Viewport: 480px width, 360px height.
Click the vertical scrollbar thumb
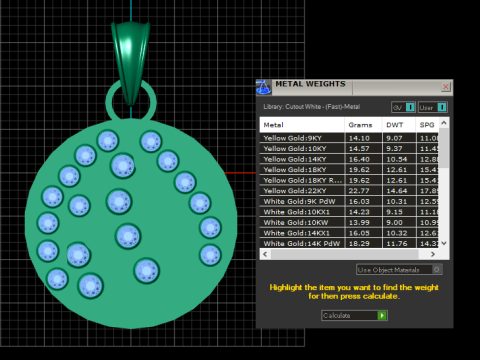click(444, 148)
